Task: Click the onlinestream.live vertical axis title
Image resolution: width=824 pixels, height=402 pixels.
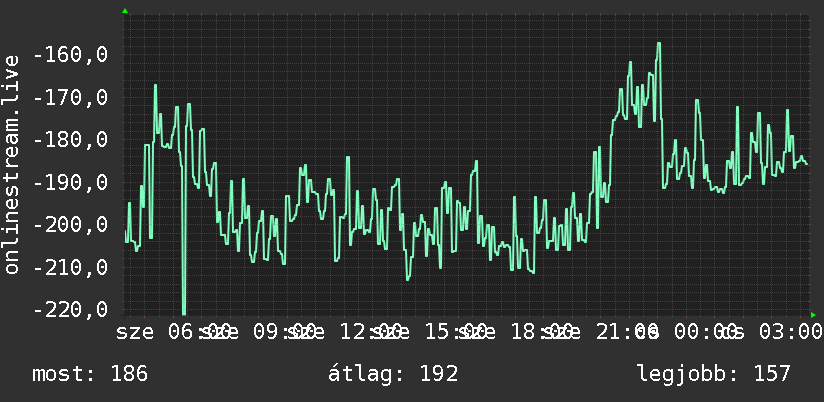Action: coord(11,164)
